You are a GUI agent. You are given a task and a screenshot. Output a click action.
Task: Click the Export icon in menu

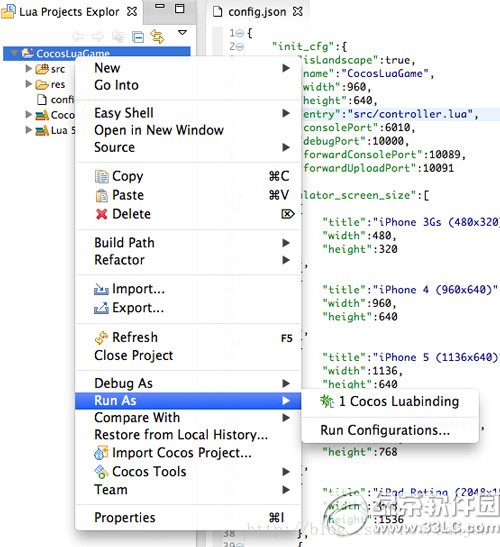[101, 308]
